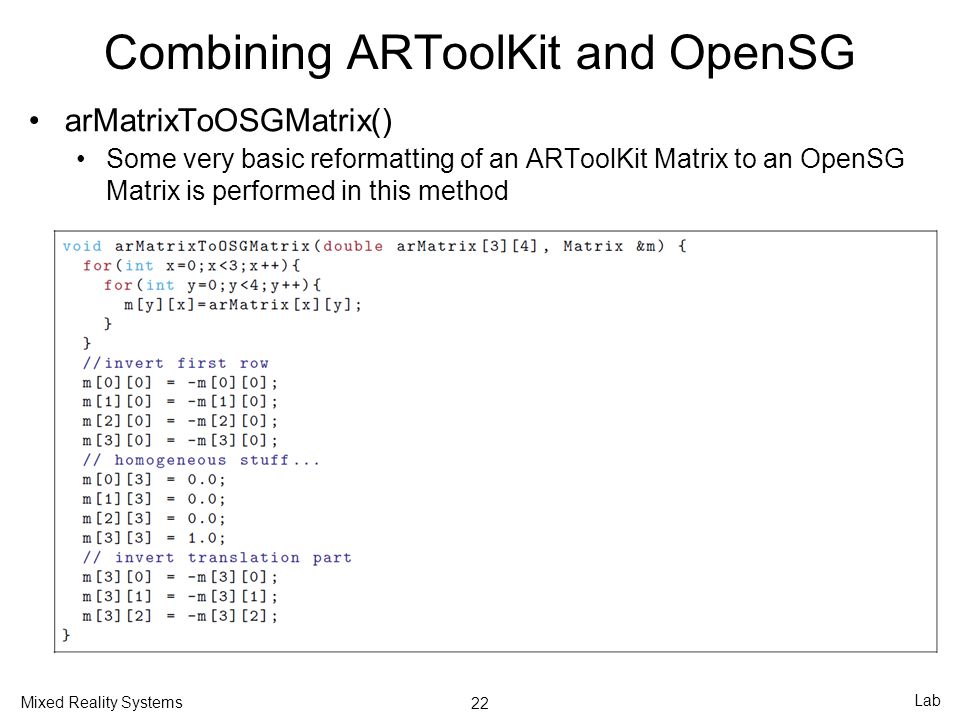This screenshot has height=720, width=960.
Task: Click the comment '//invert first row'
Action: click(x=176, y=363)
